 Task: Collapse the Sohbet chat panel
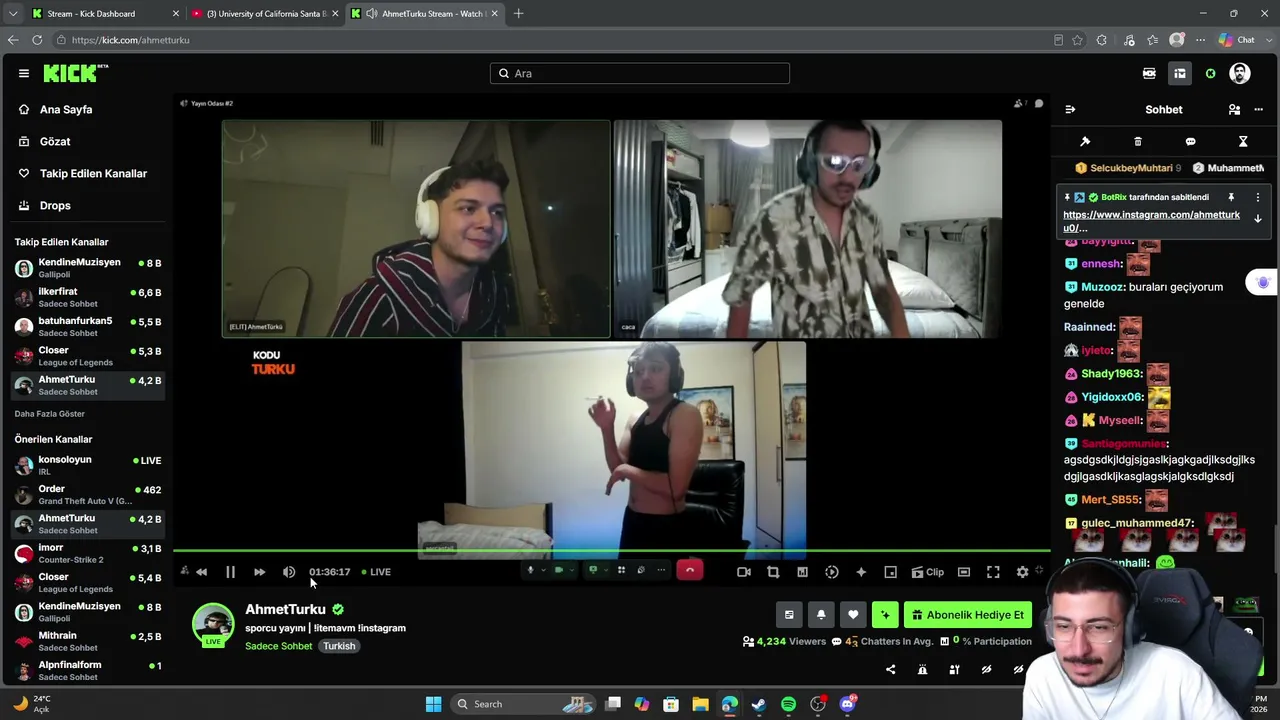[x=1070, y=109]
